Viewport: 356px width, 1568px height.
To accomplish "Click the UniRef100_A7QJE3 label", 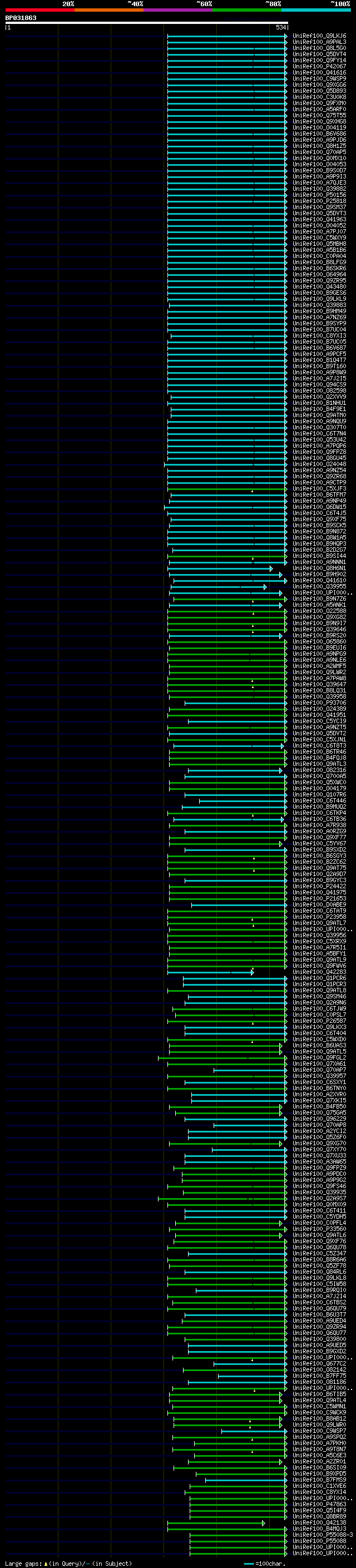I will (319, 182).
